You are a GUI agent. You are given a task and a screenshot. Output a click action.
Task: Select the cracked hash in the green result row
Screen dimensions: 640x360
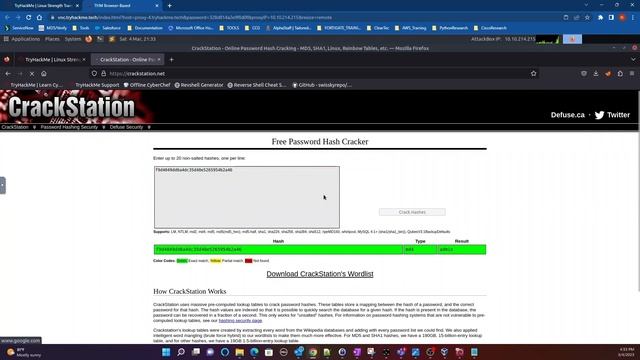point(199,249)
